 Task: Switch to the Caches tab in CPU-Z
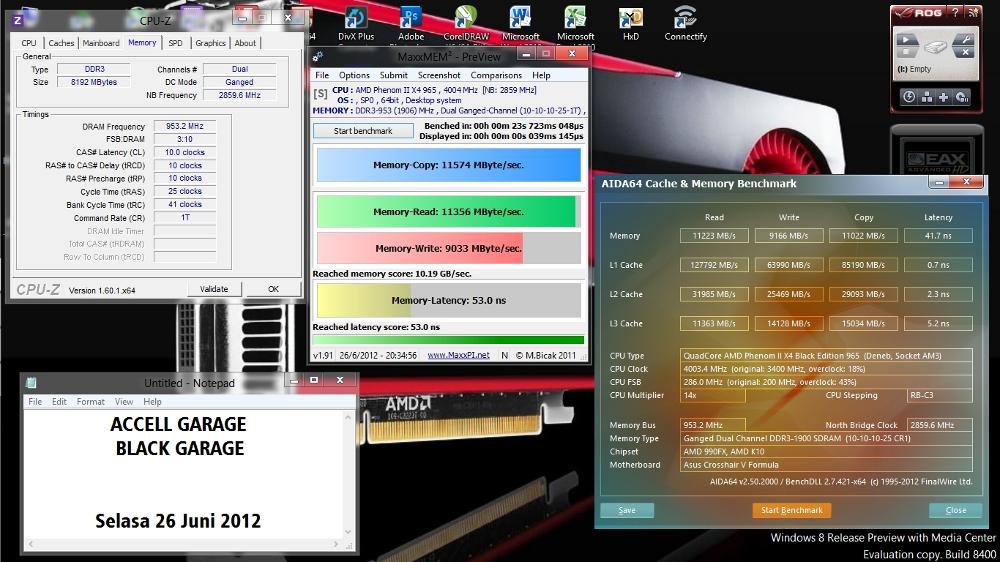coord(61,43)
